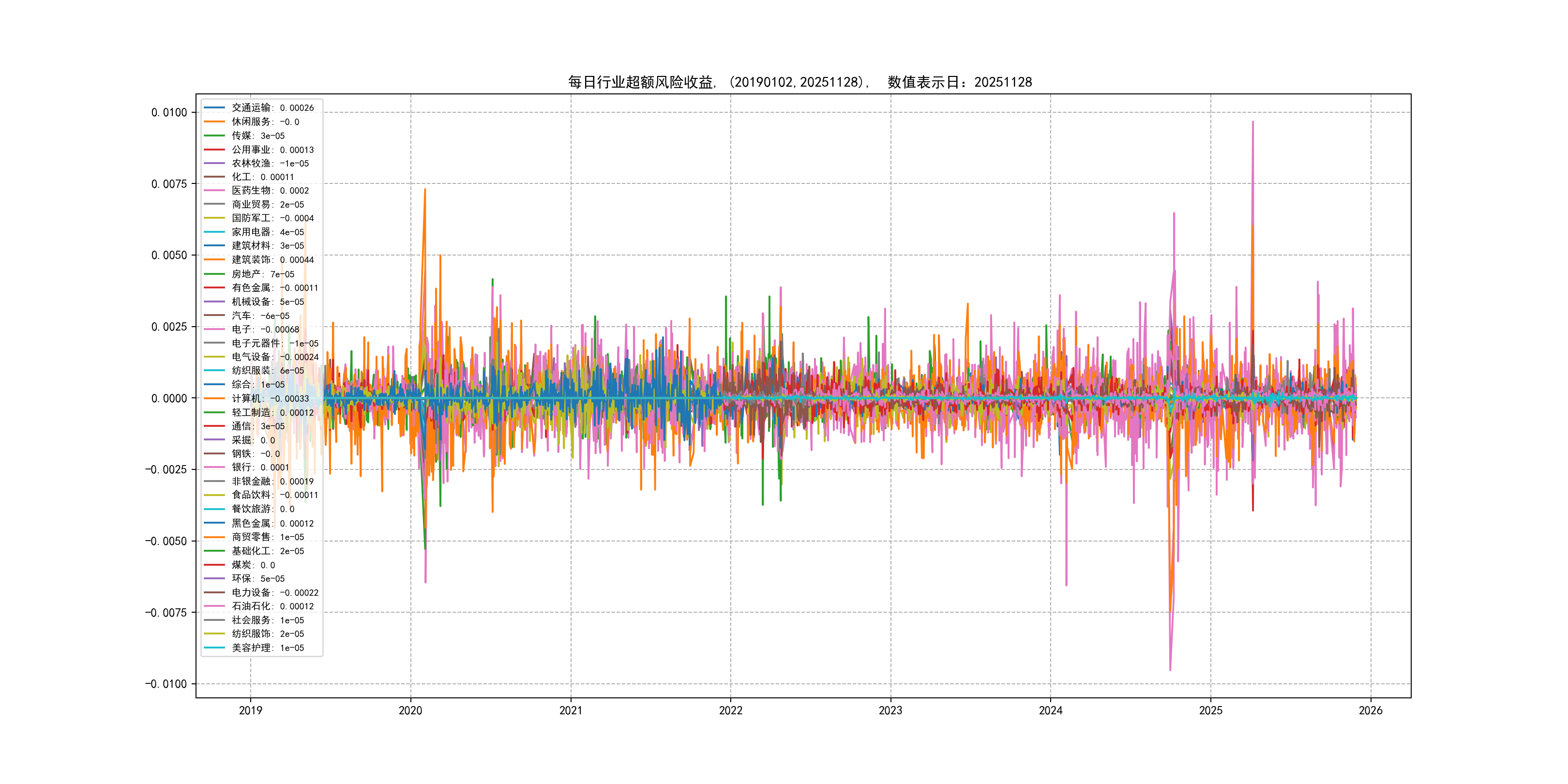Click the orange peak just after 2020

click(425, 191)
